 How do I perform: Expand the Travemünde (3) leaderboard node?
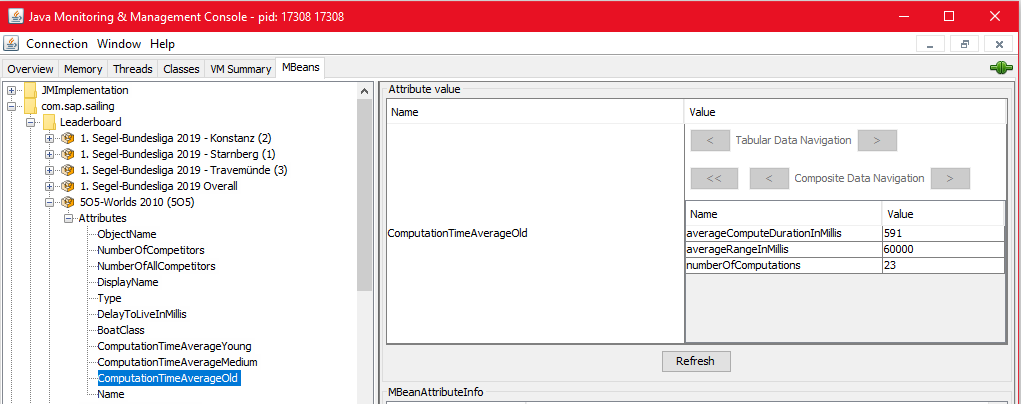(x=49, y=170)
